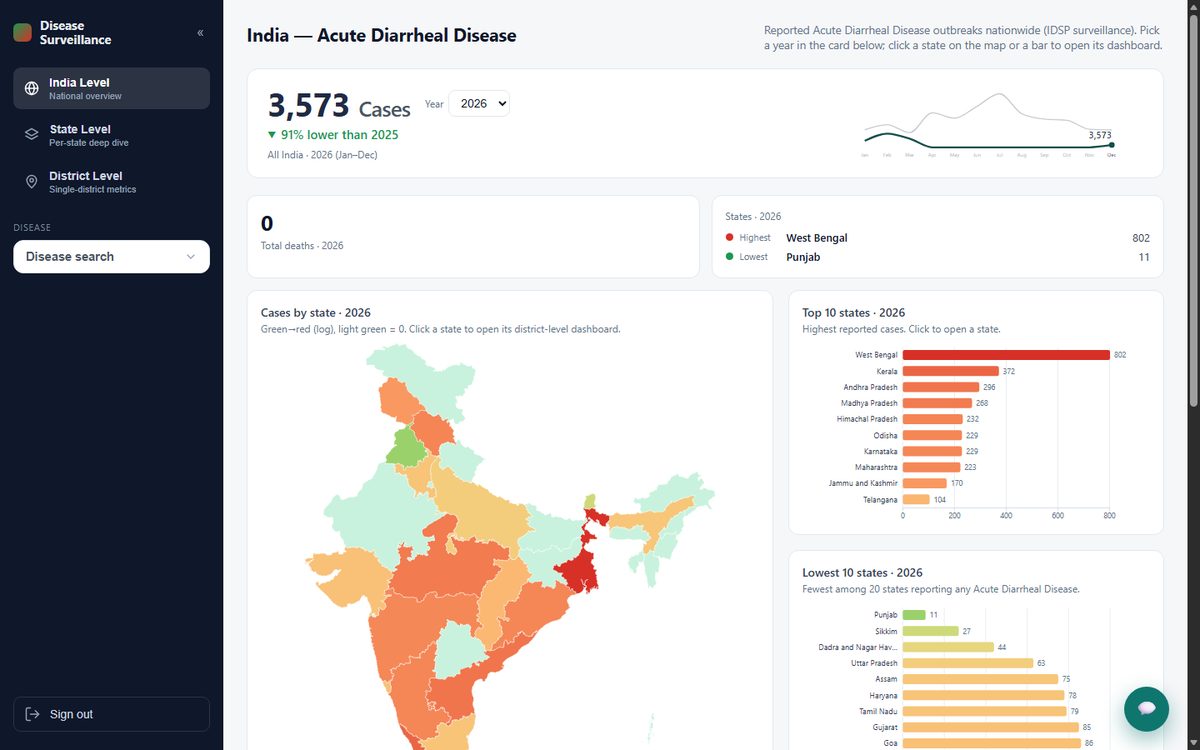
Task: Click the Punjab bar in Lowest 10 chart
Action: coord(914,615)
